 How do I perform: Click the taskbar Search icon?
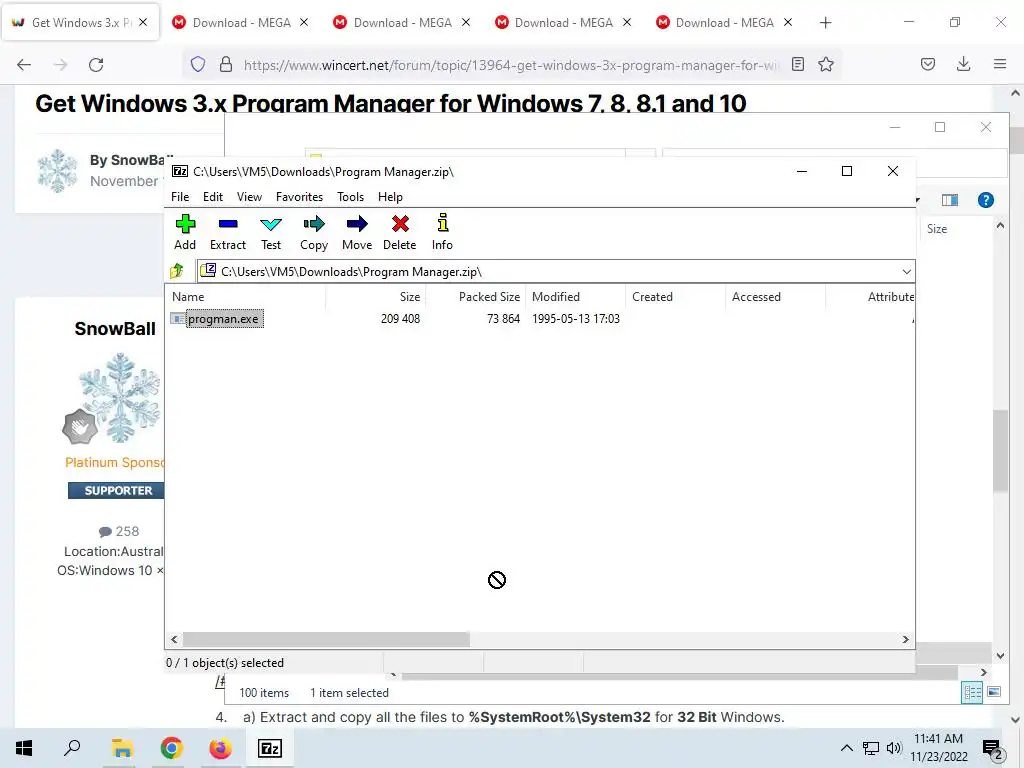click(x=72, y=748)
